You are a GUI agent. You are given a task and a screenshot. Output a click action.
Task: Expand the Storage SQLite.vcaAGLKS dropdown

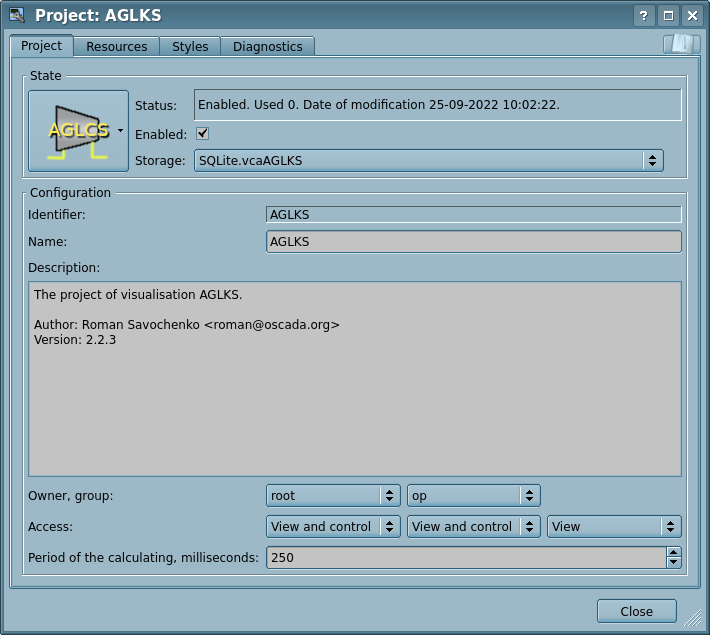click(428, 160)
